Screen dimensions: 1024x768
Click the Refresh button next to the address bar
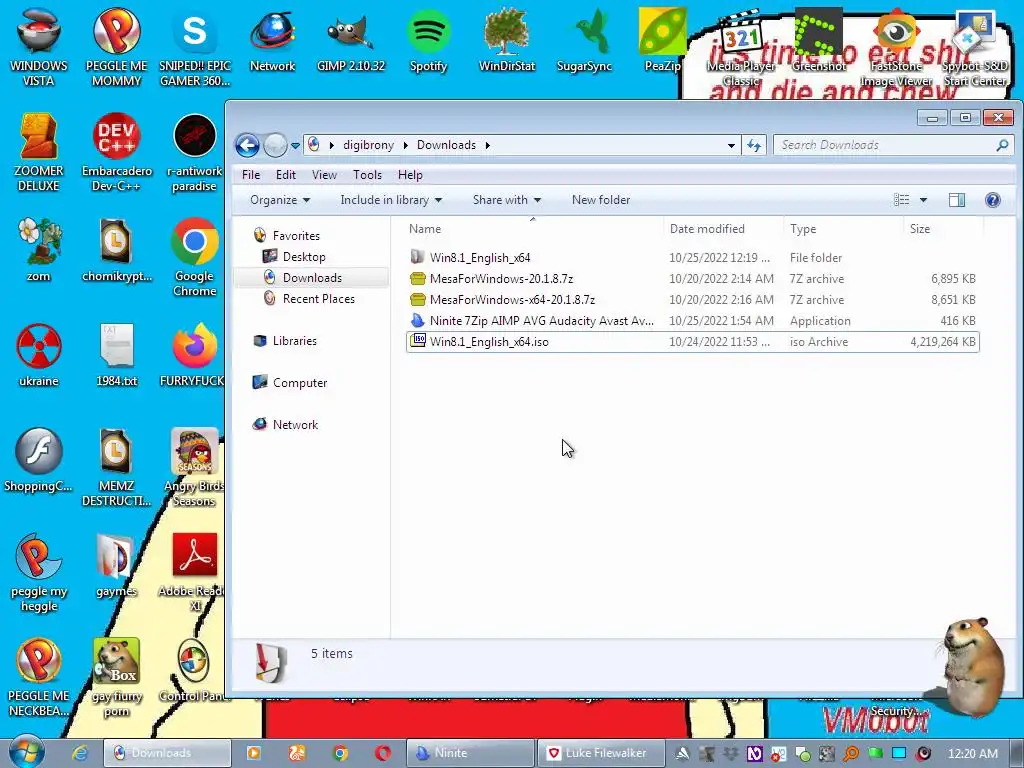[x=754, y=146]
